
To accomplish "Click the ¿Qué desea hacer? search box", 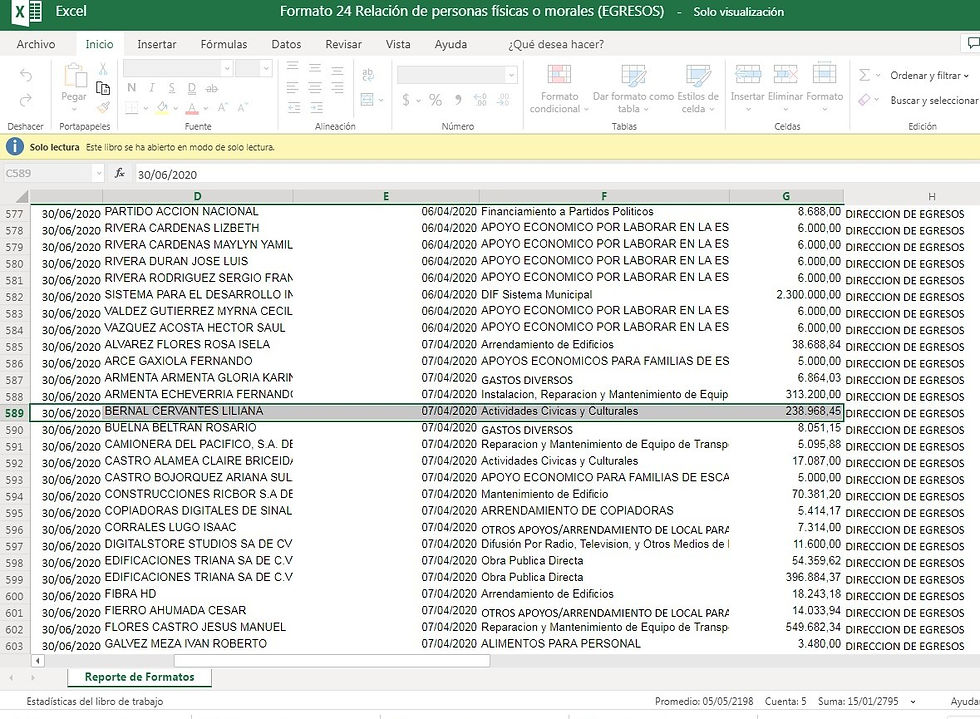I will [556, 44].
